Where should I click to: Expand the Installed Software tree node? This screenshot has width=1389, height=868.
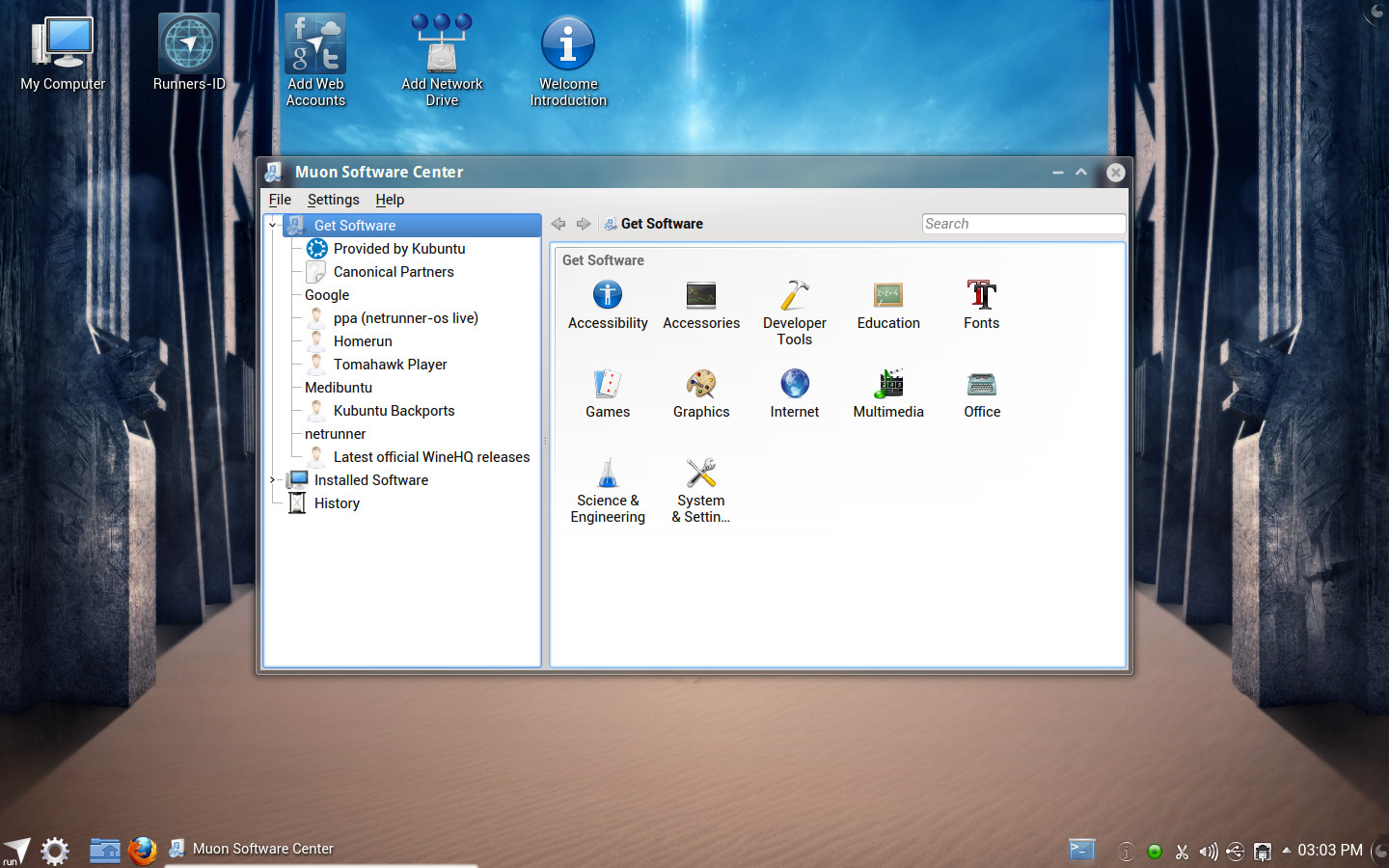tap(273, 479)
